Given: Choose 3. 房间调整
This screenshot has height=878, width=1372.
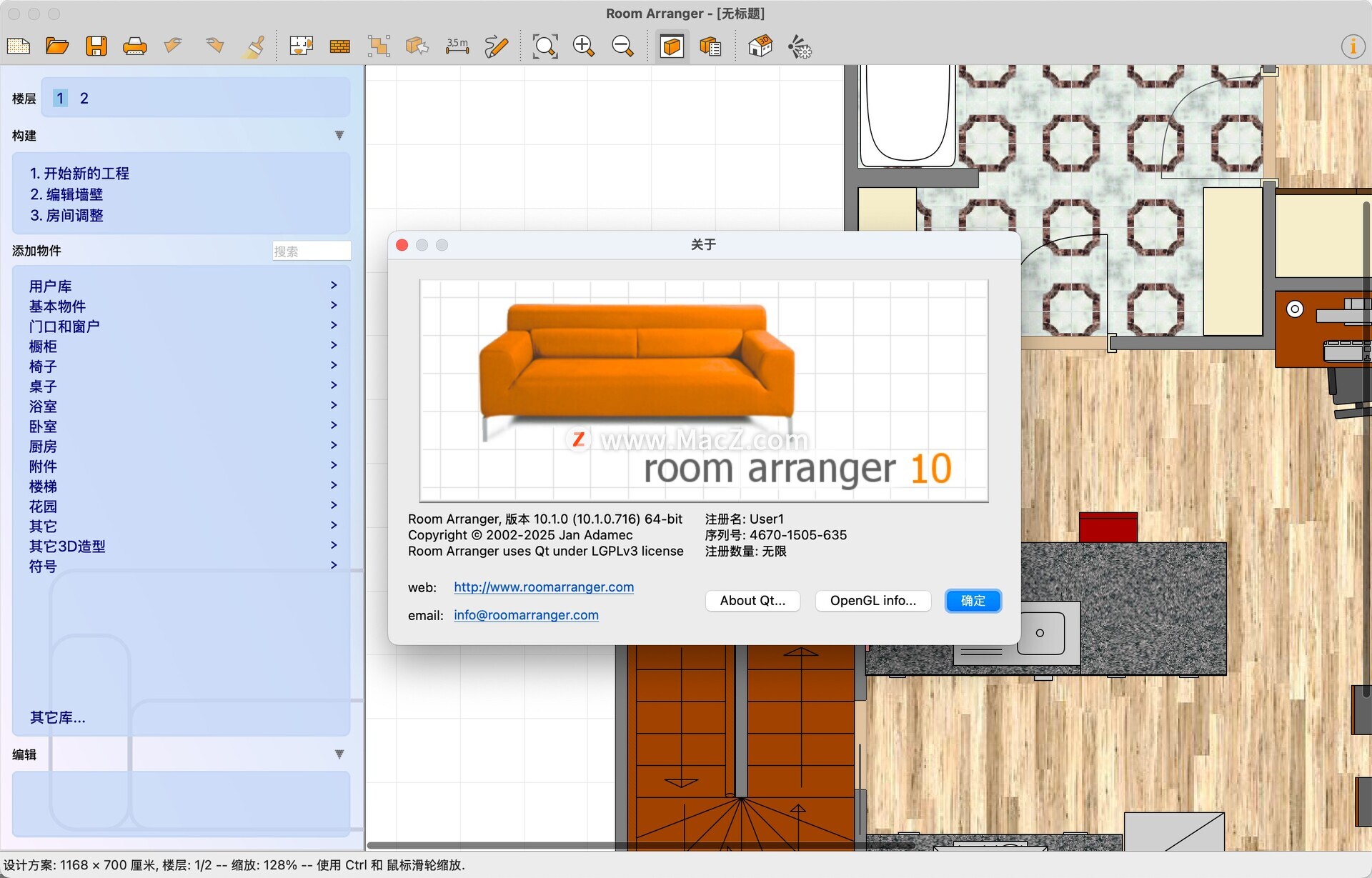Looking at the screenshot, I should [66, 215].
